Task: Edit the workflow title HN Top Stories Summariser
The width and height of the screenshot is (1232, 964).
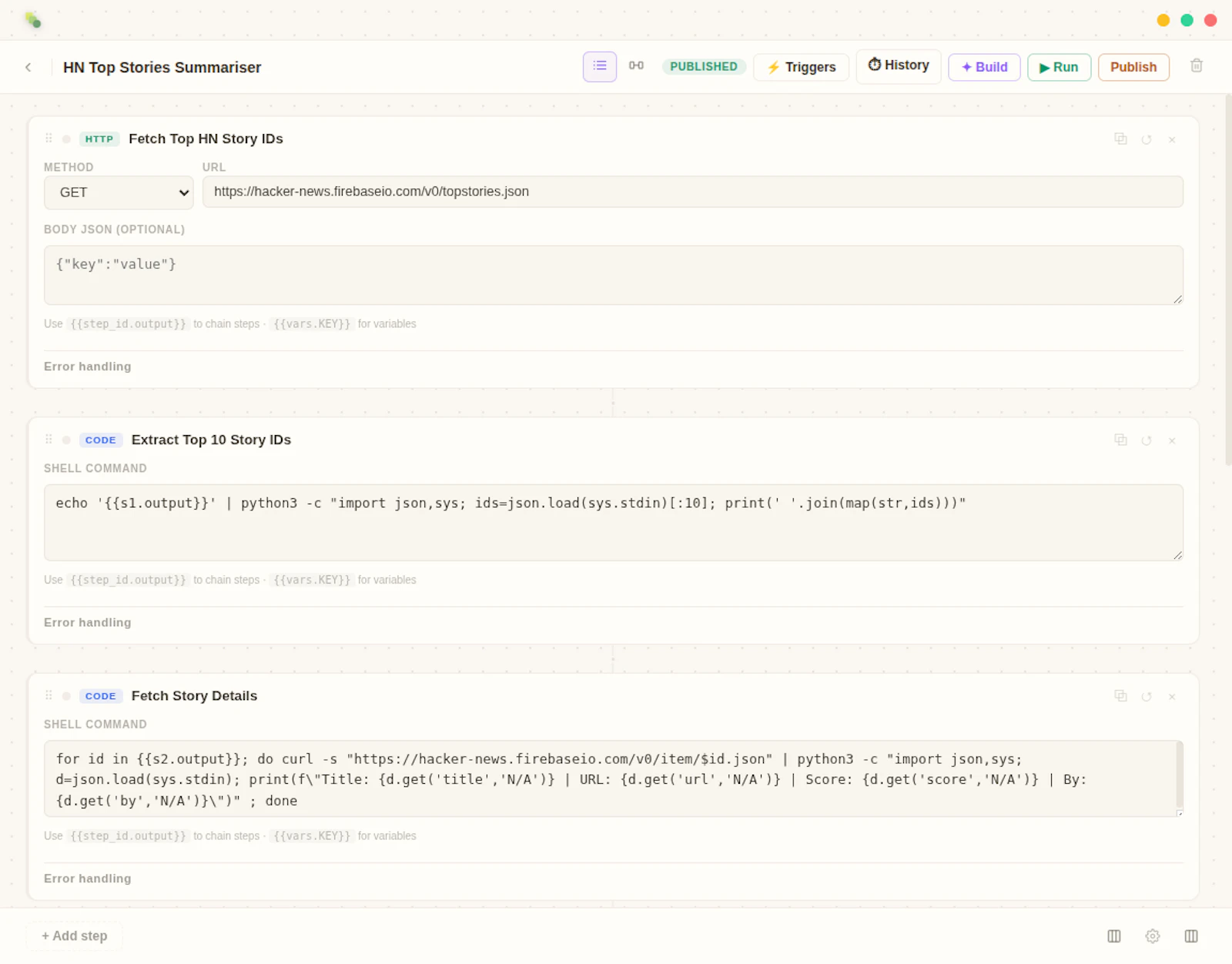Action: 162,68
